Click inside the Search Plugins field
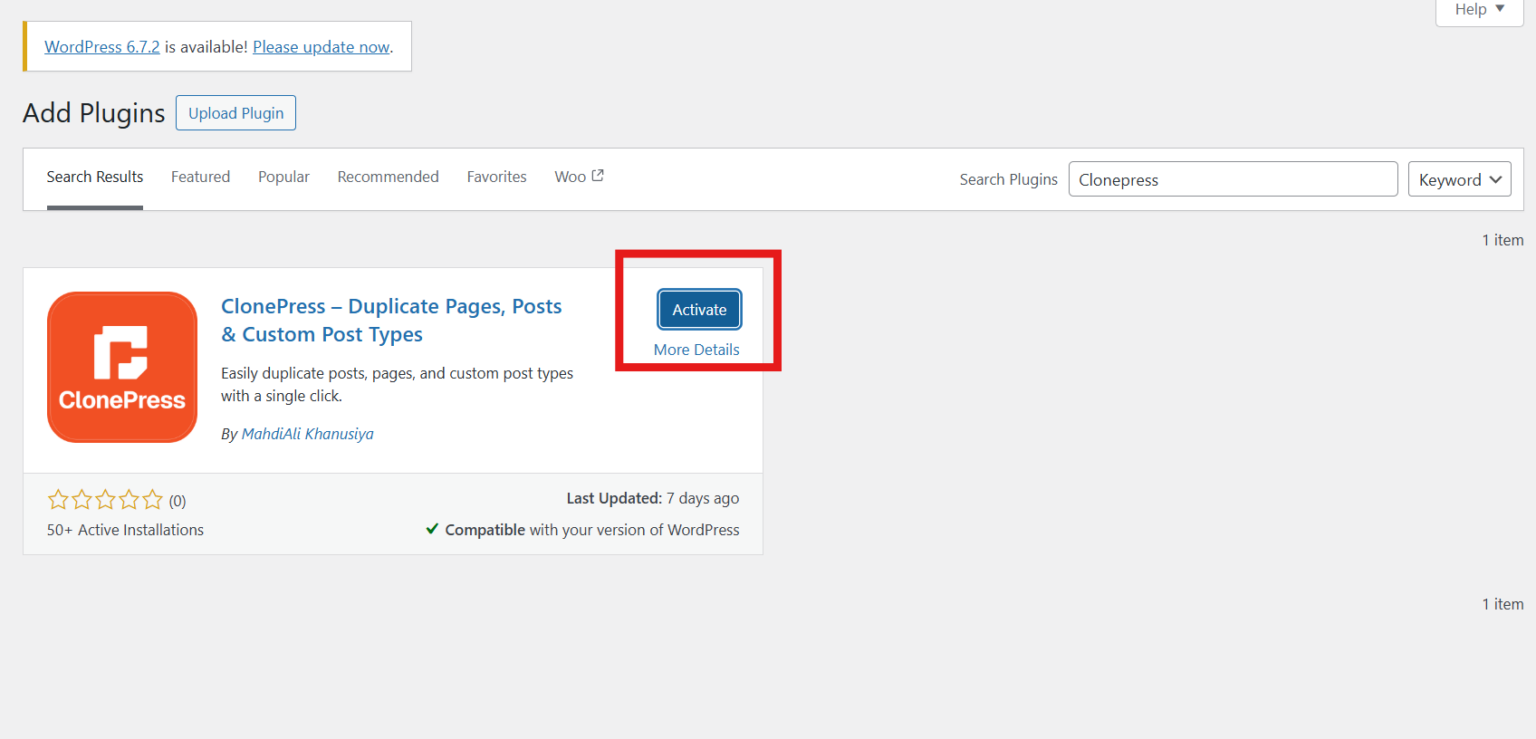1536x739 pixels. pyautogui.click(x=1233, y=179)
